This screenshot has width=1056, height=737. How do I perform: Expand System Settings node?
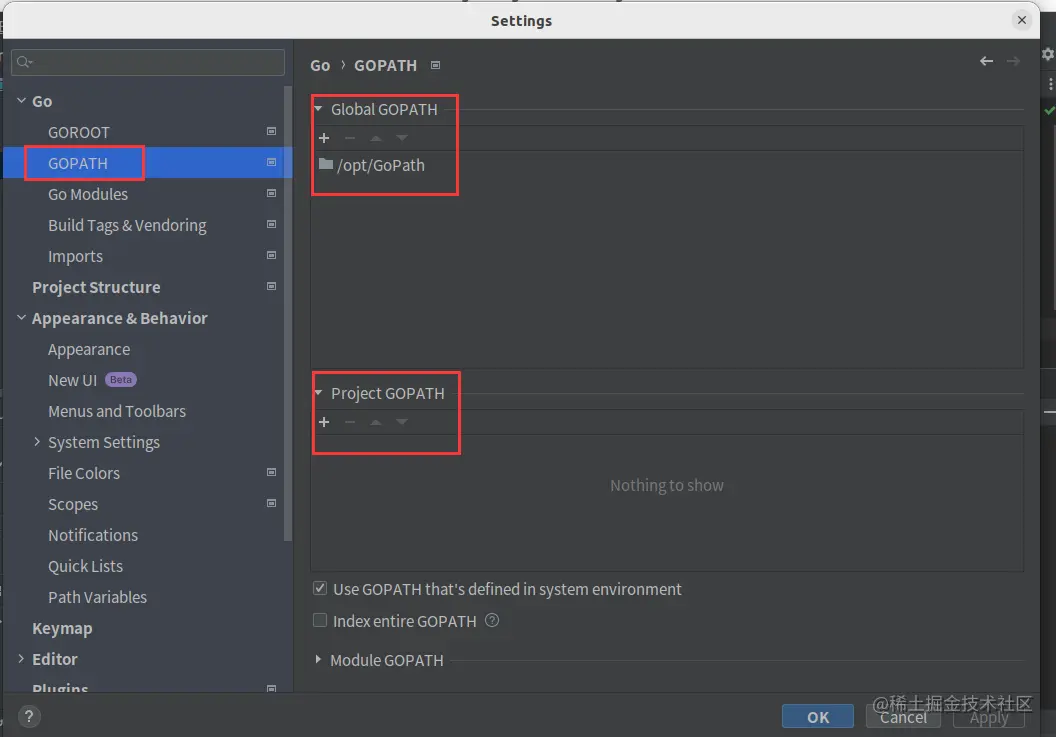point(37,441)
